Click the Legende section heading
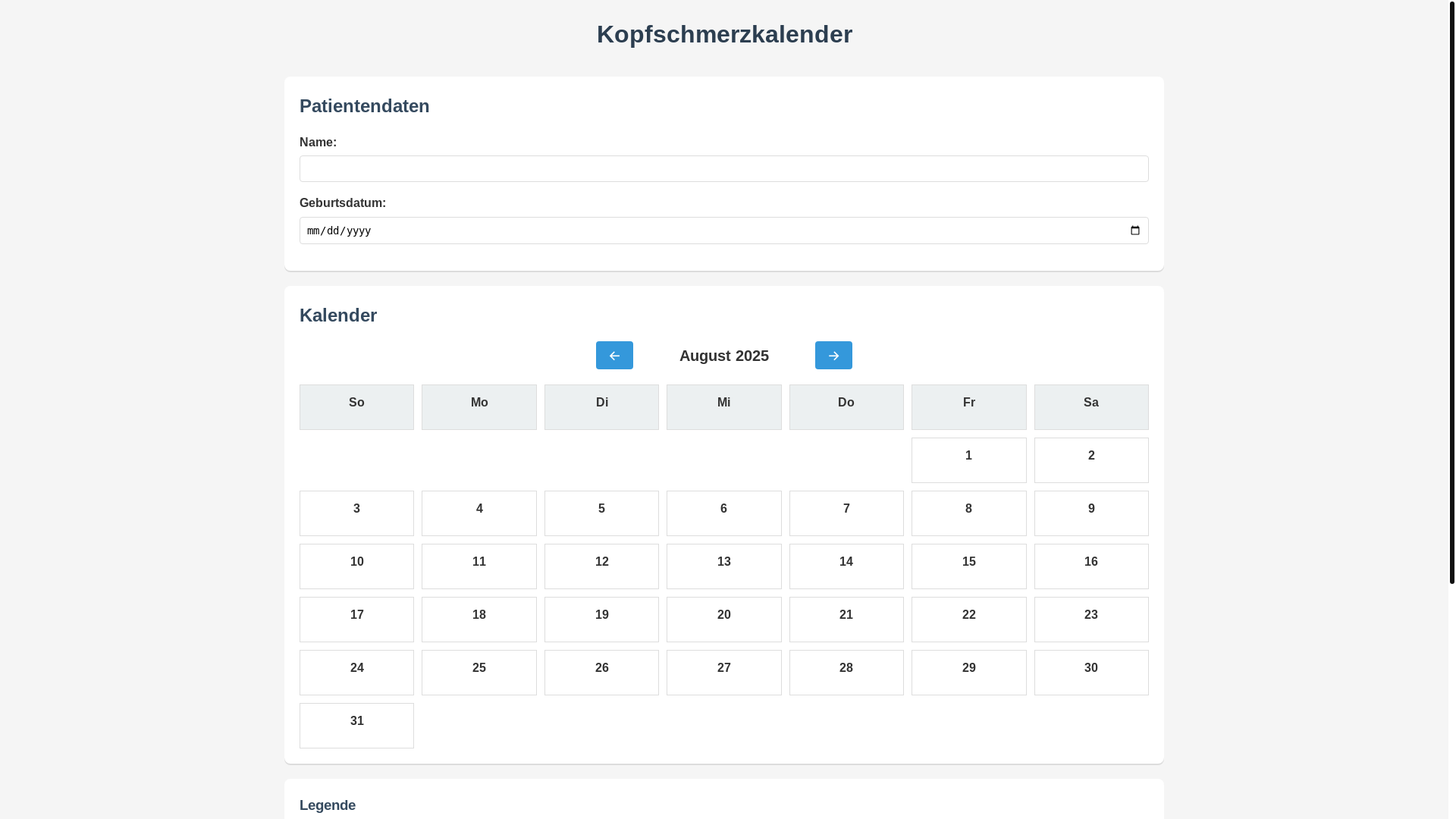Viewport: 1456px width, 819px height. (328, 805)
